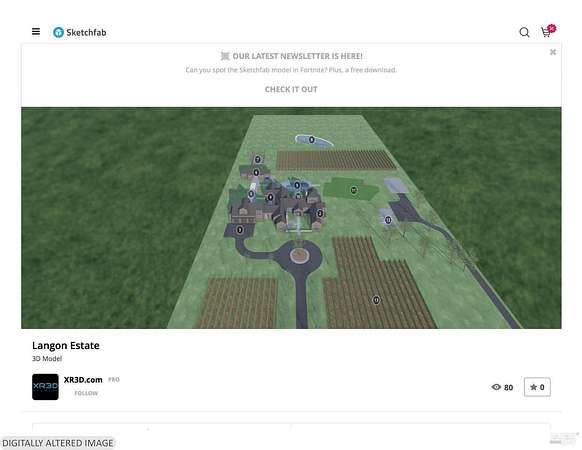The height and width of the screenshot is (450, 582).
Task: Select the annotation marker on green lawn
Action: 354,190
